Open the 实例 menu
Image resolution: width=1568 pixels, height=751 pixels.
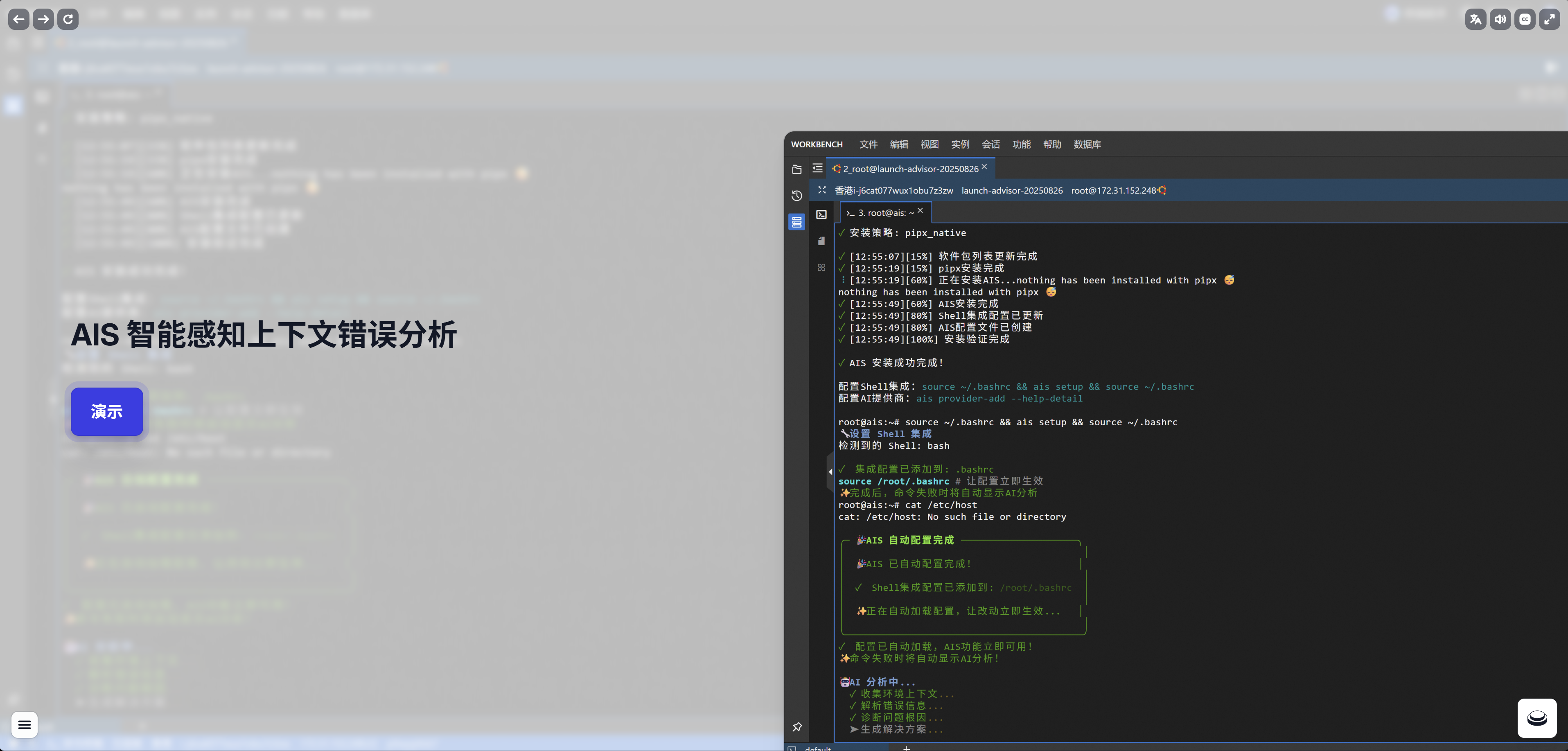(960, 144)
